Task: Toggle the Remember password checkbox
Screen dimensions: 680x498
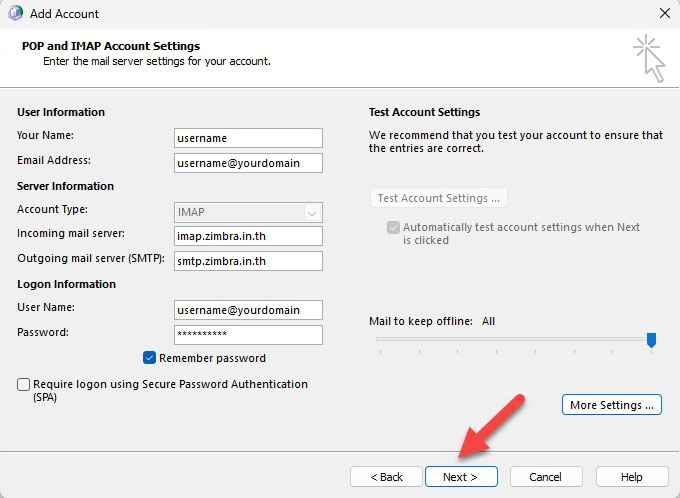Action: click(150, 358)
